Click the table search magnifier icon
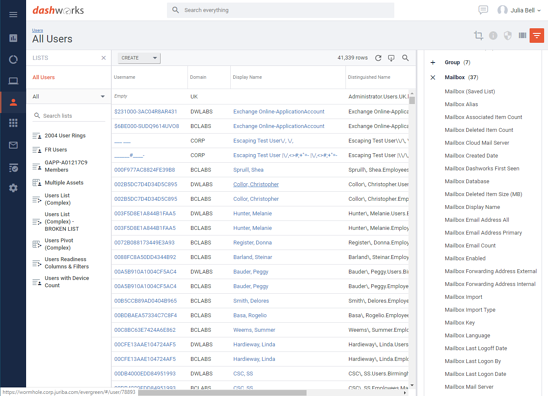 click(405, 58)
